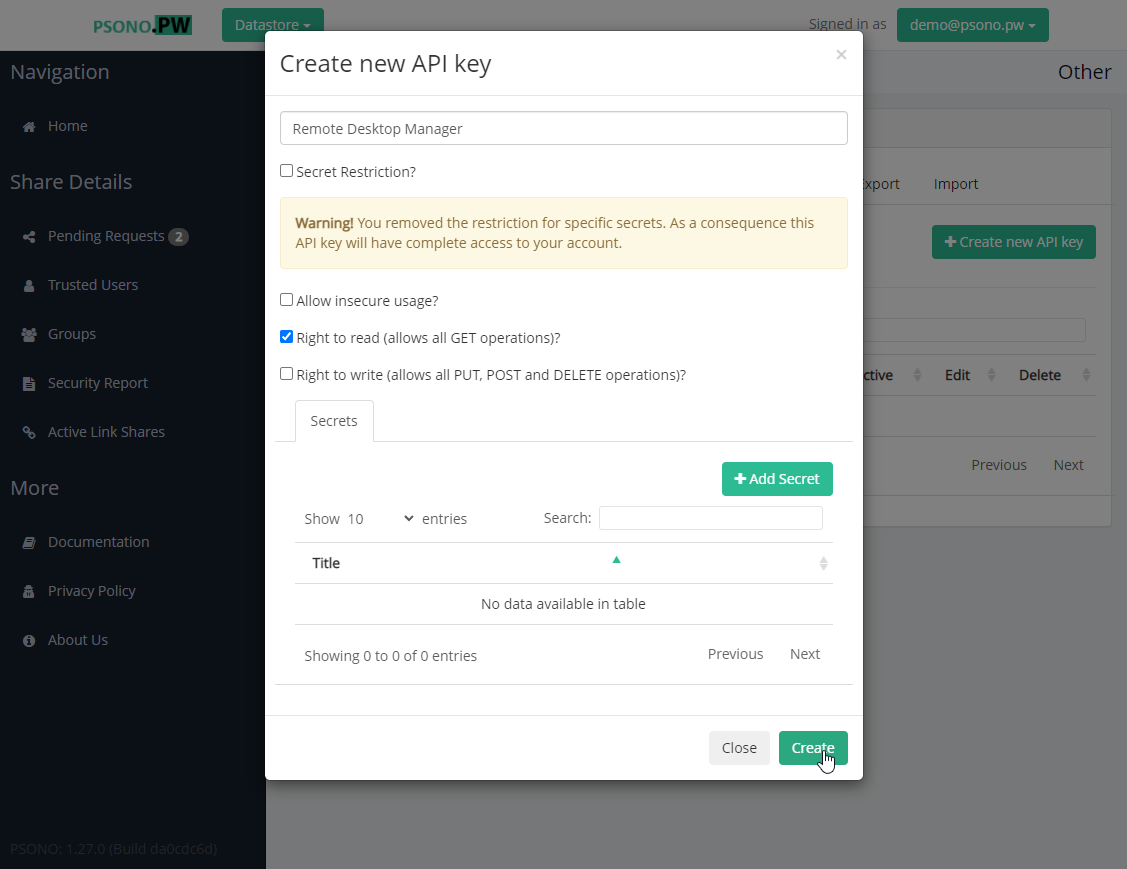The height and width of the screenshot is (869, 1127).
Task: Click the API key name input field
Action: coord(563,128)
